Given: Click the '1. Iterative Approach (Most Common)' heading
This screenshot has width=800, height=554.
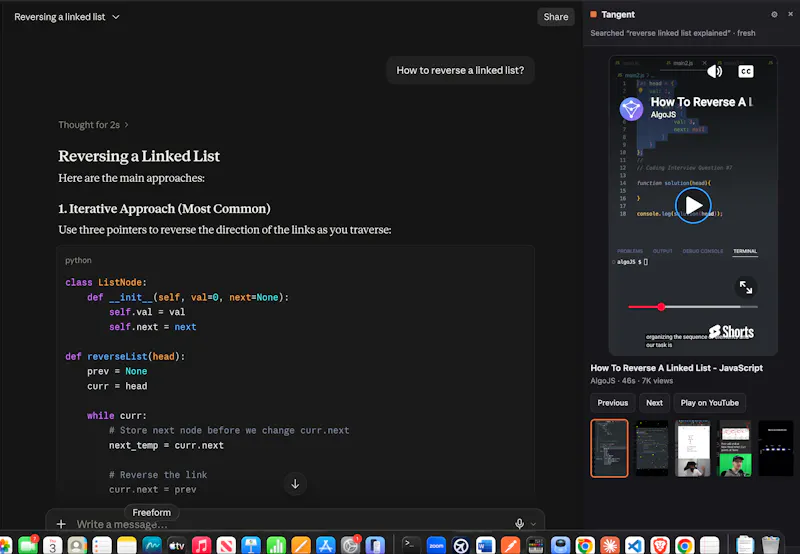Looking at the screenshot, I should (x=164, y=209).
